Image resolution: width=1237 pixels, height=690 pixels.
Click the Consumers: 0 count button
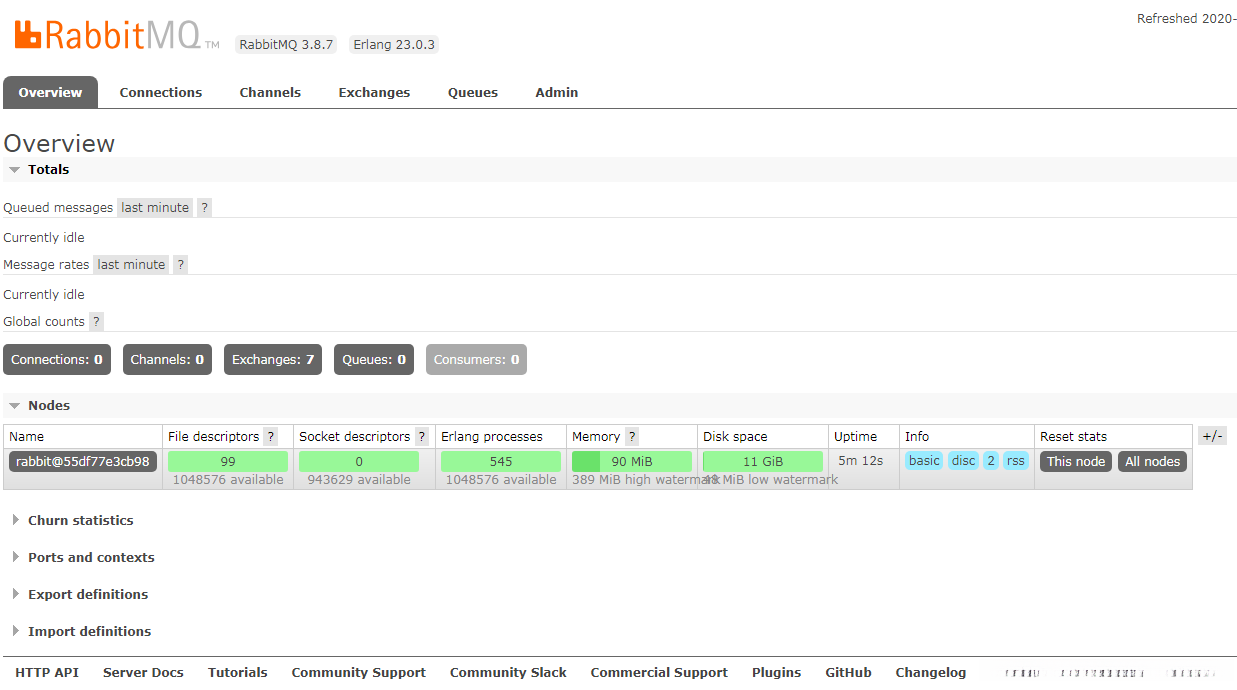476,360
